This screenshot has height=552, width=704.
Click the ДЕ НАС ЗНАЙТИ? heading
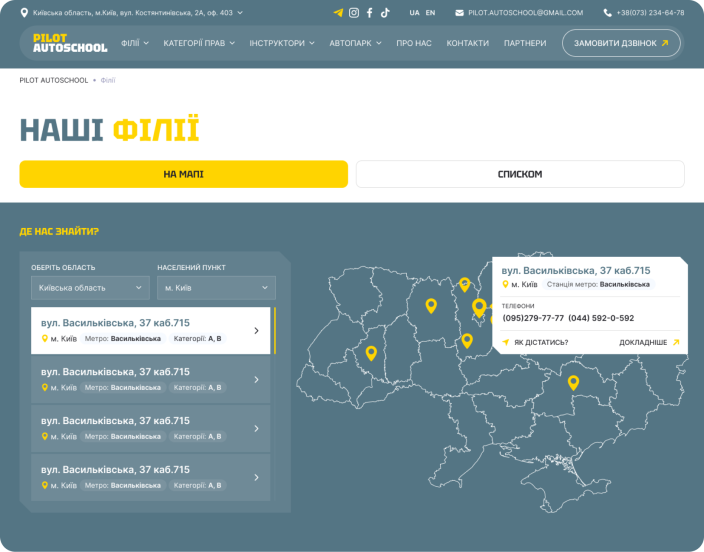point(59,231)
